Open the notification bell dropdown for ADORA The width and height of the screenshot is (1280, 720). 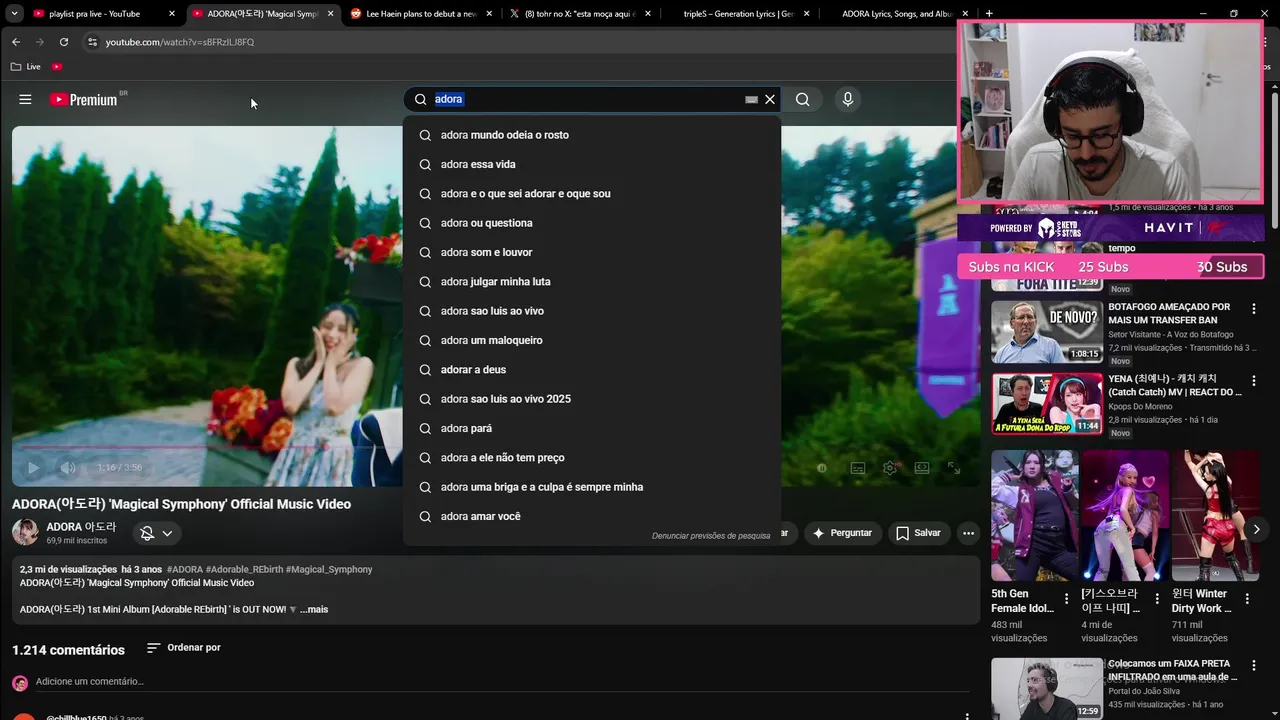(x=156, y=533)
